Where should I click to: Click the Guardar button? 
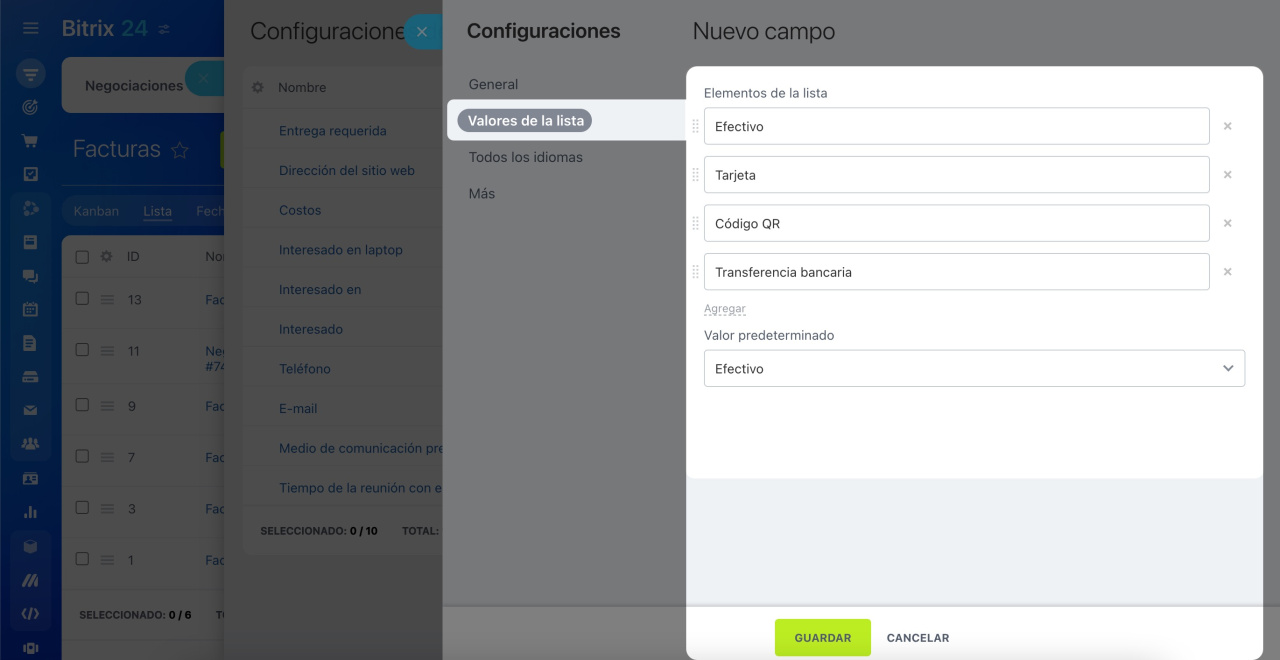823,638
